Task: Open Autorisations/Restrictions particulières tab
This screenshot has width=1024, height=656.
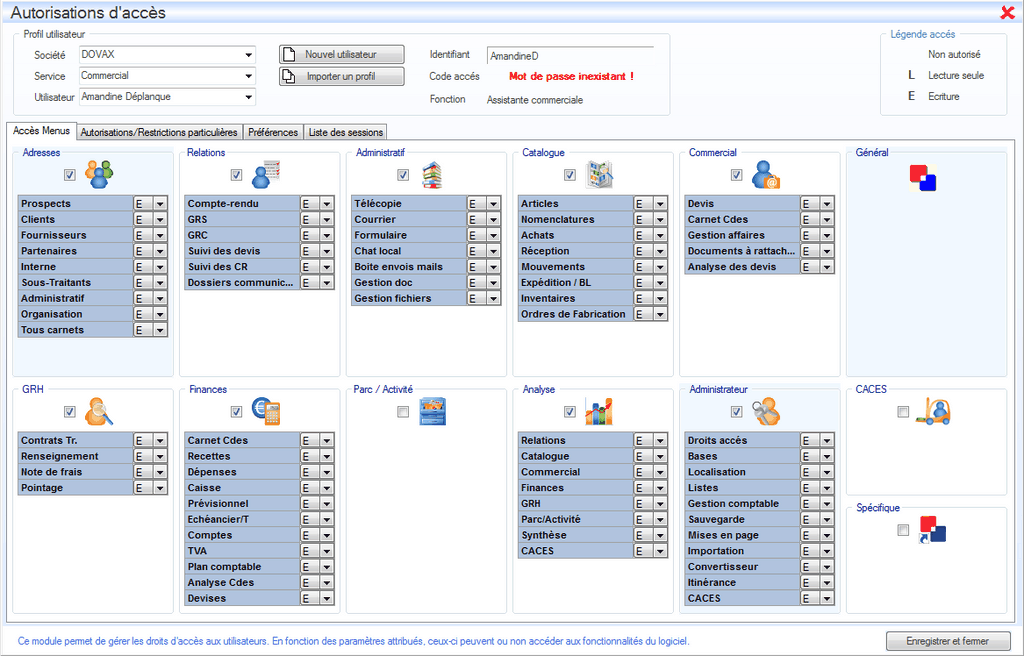Action: (x=159, y=132)
